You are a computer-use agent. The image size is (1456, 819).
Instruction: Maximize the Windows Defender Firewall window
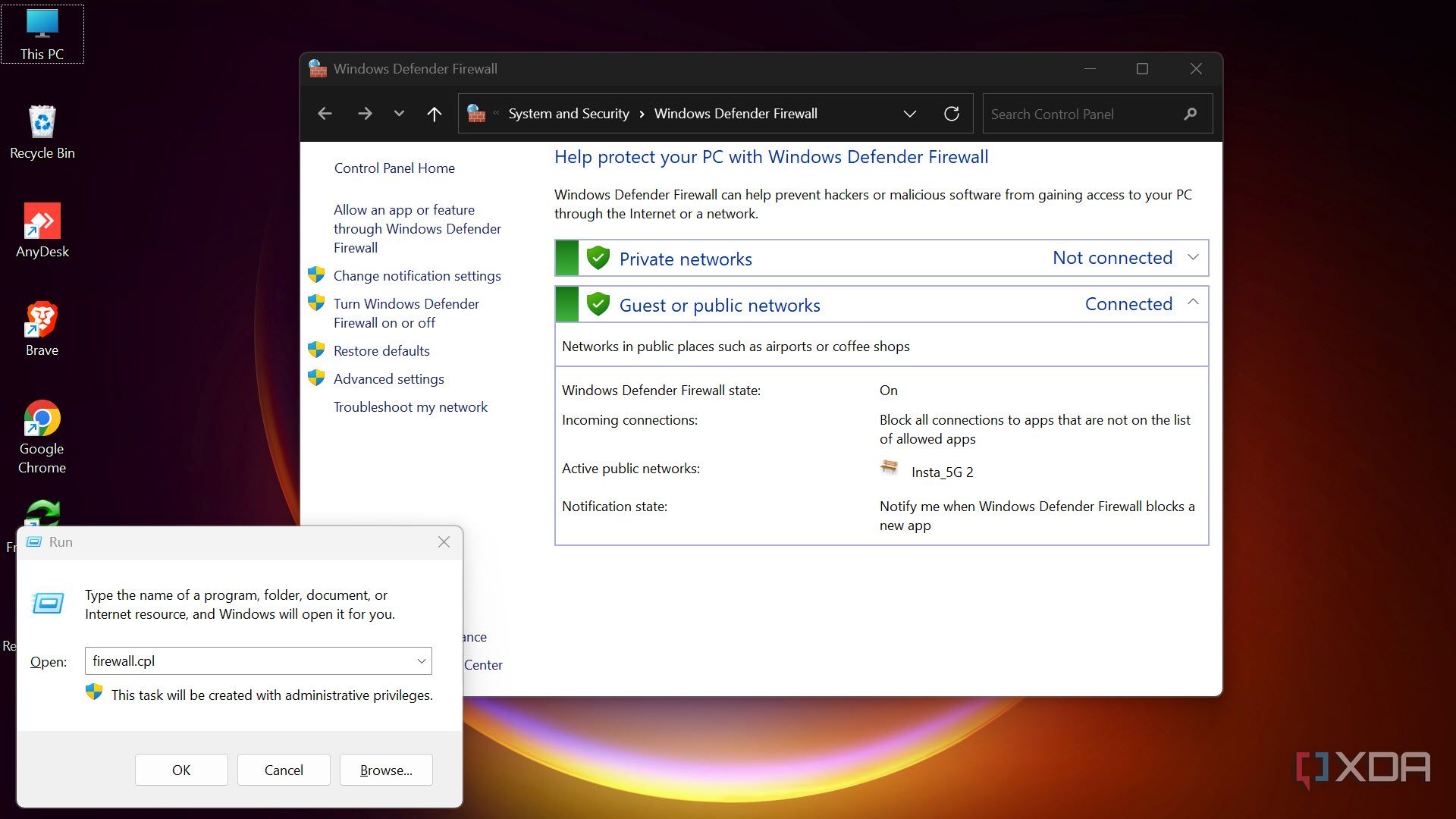coord(1142,69)
